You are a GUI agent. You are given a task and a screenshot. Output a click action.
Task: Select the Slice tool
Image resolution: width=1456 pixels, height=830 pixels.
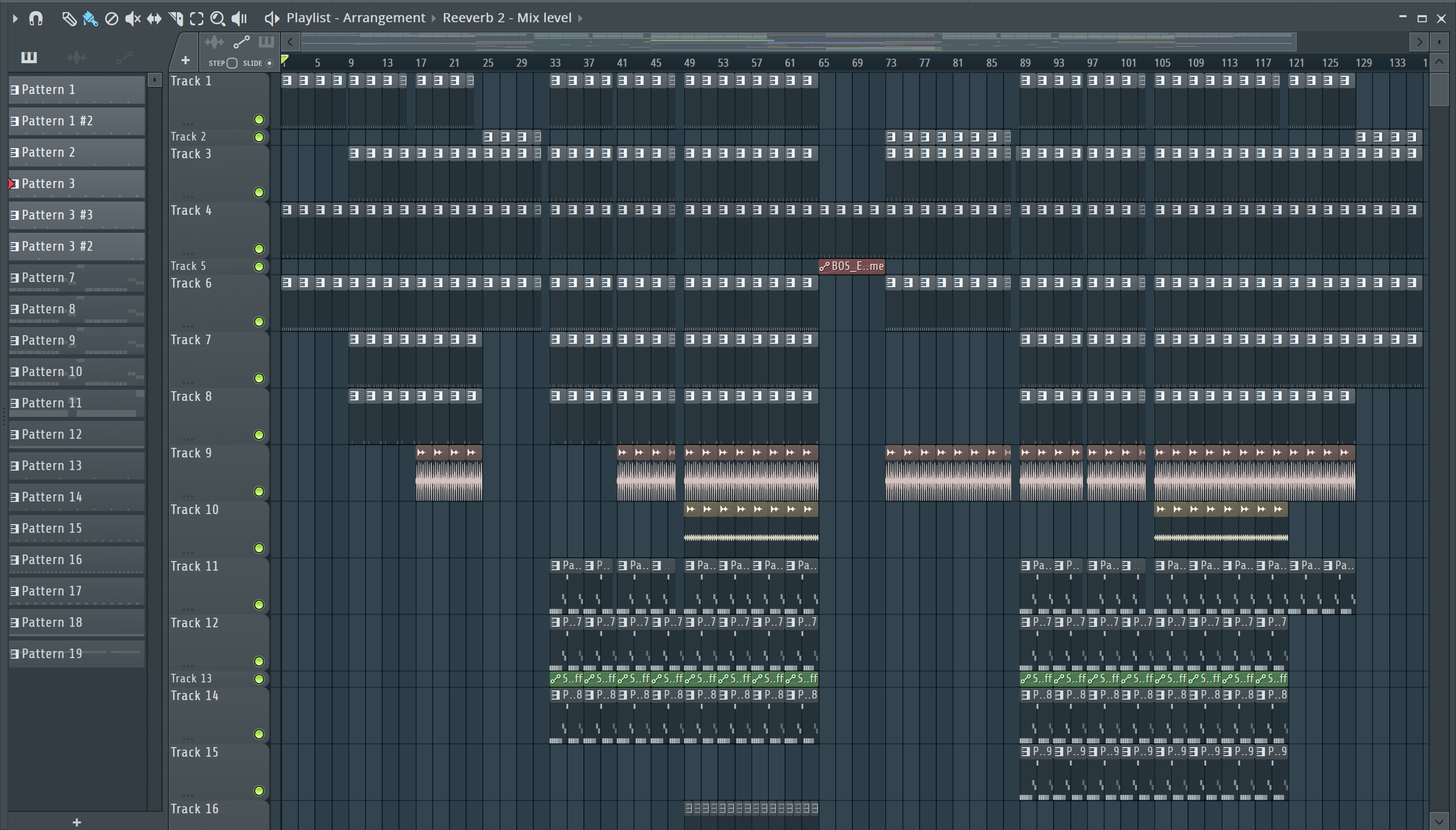(x=175, y=19)
